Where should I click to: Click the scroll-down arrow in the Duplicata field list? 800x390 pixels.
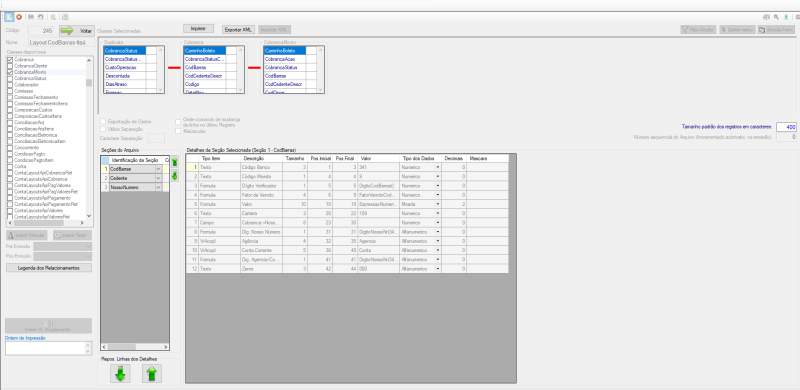[161, 90]
